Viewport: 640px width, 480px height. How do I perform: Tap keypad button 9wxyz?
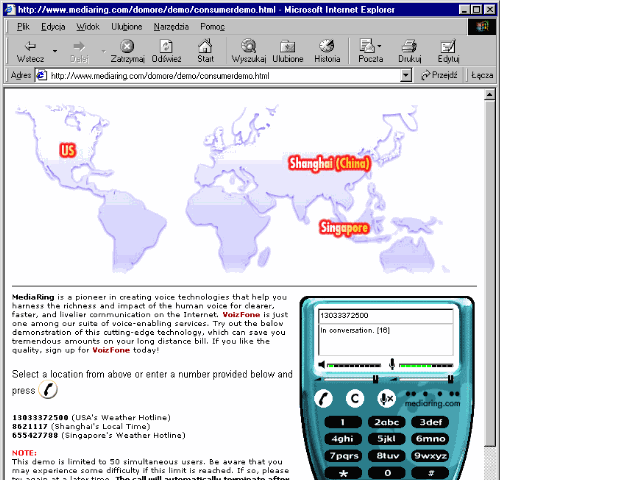430,456
